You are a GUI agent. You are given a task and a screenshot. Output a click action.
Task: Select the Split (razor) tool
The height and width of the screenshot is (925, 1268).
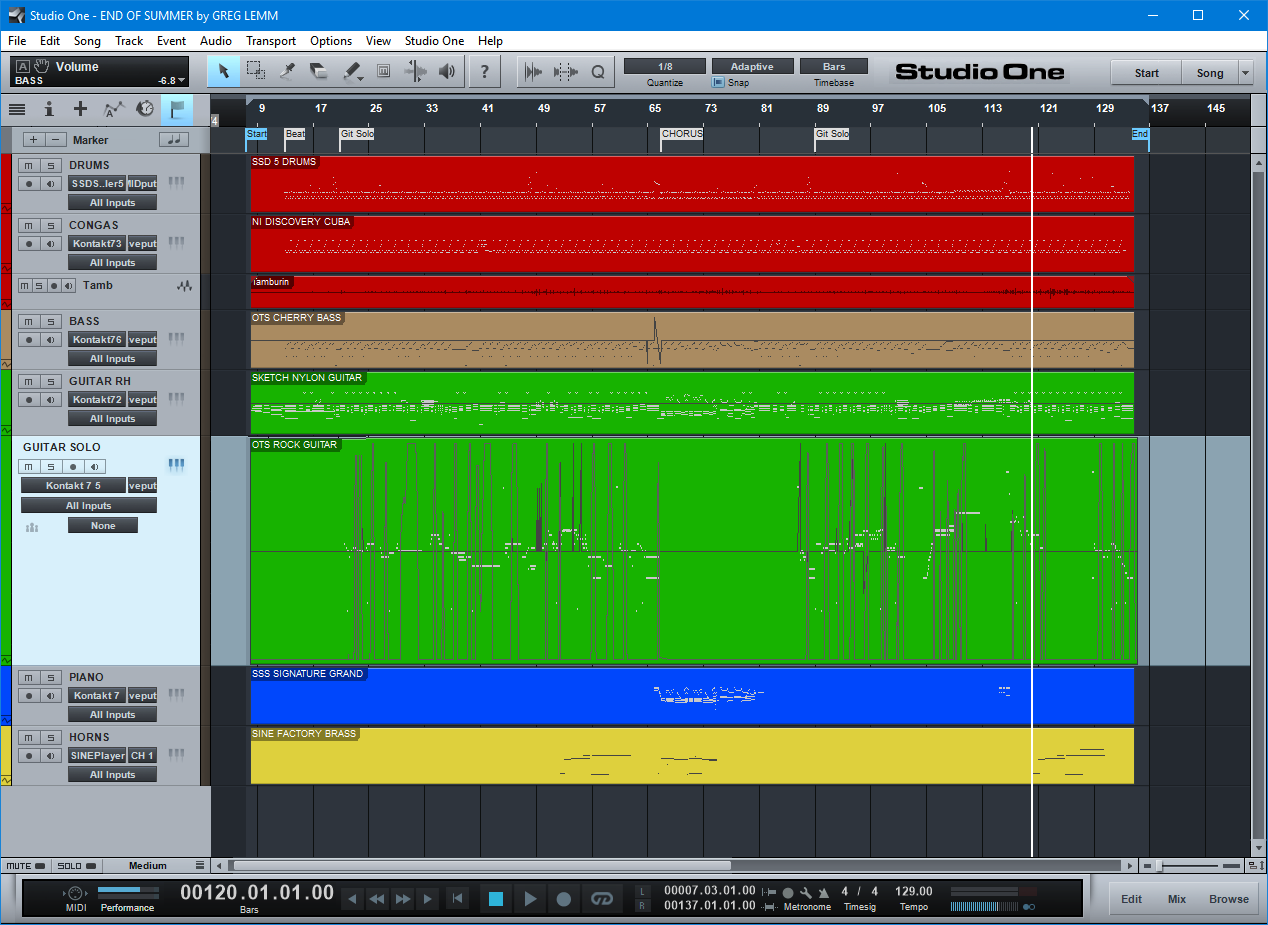coord(288,71)
